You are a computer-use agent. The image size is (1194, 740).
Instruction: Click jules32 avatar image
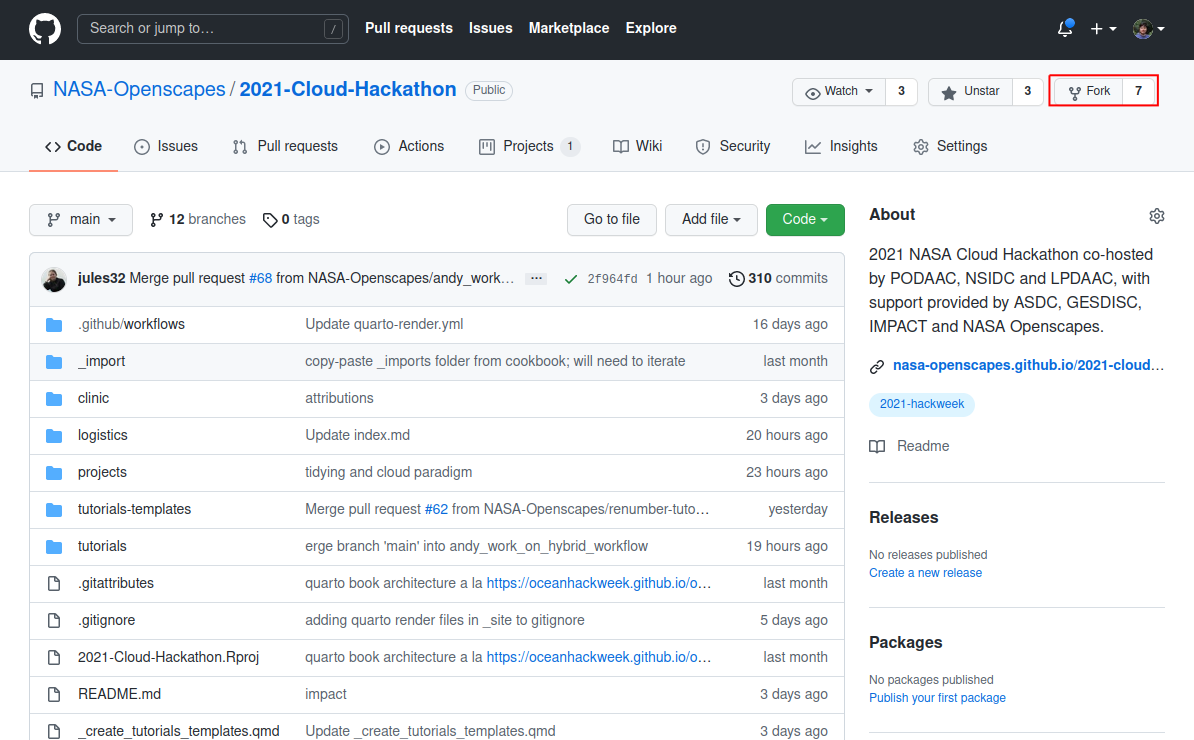pyautogui.click(x=55, y=279)
